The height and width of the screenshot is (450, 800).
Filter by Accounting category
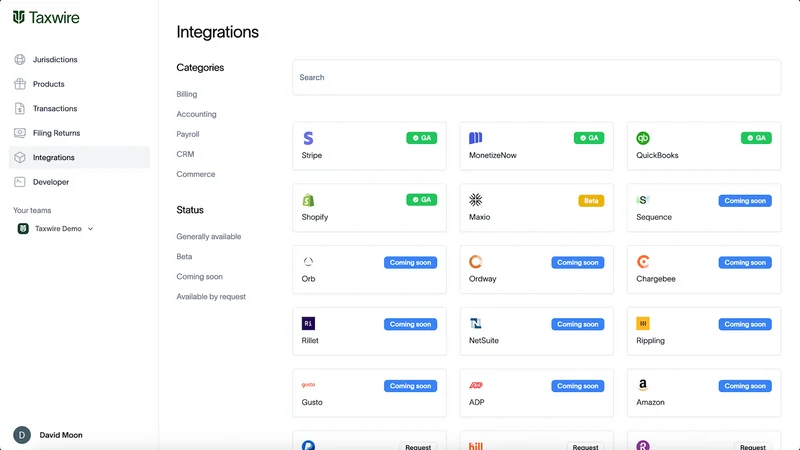coord(196,114)
